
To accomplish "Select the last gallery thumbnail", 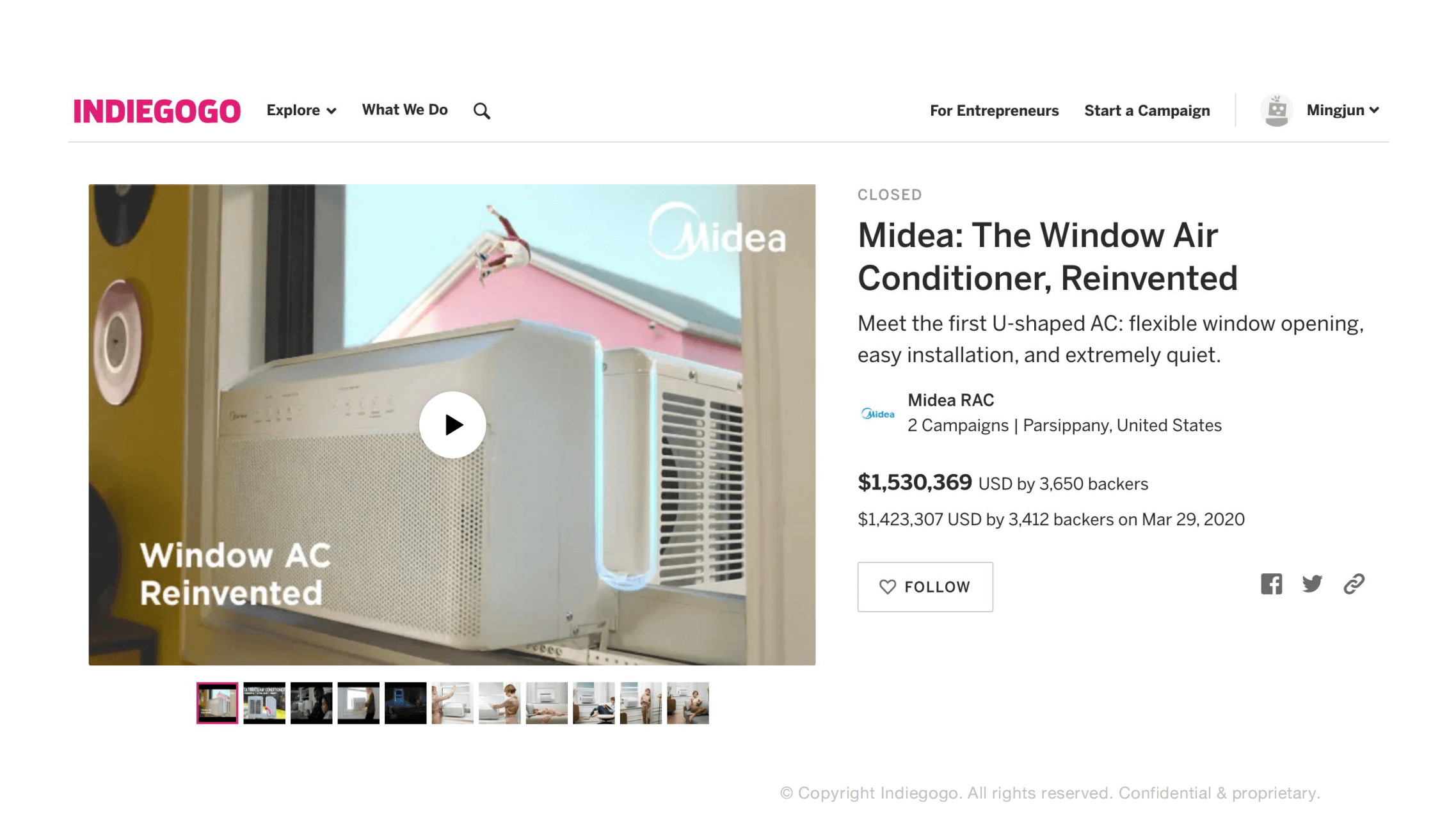I will (x=687, y=703).
